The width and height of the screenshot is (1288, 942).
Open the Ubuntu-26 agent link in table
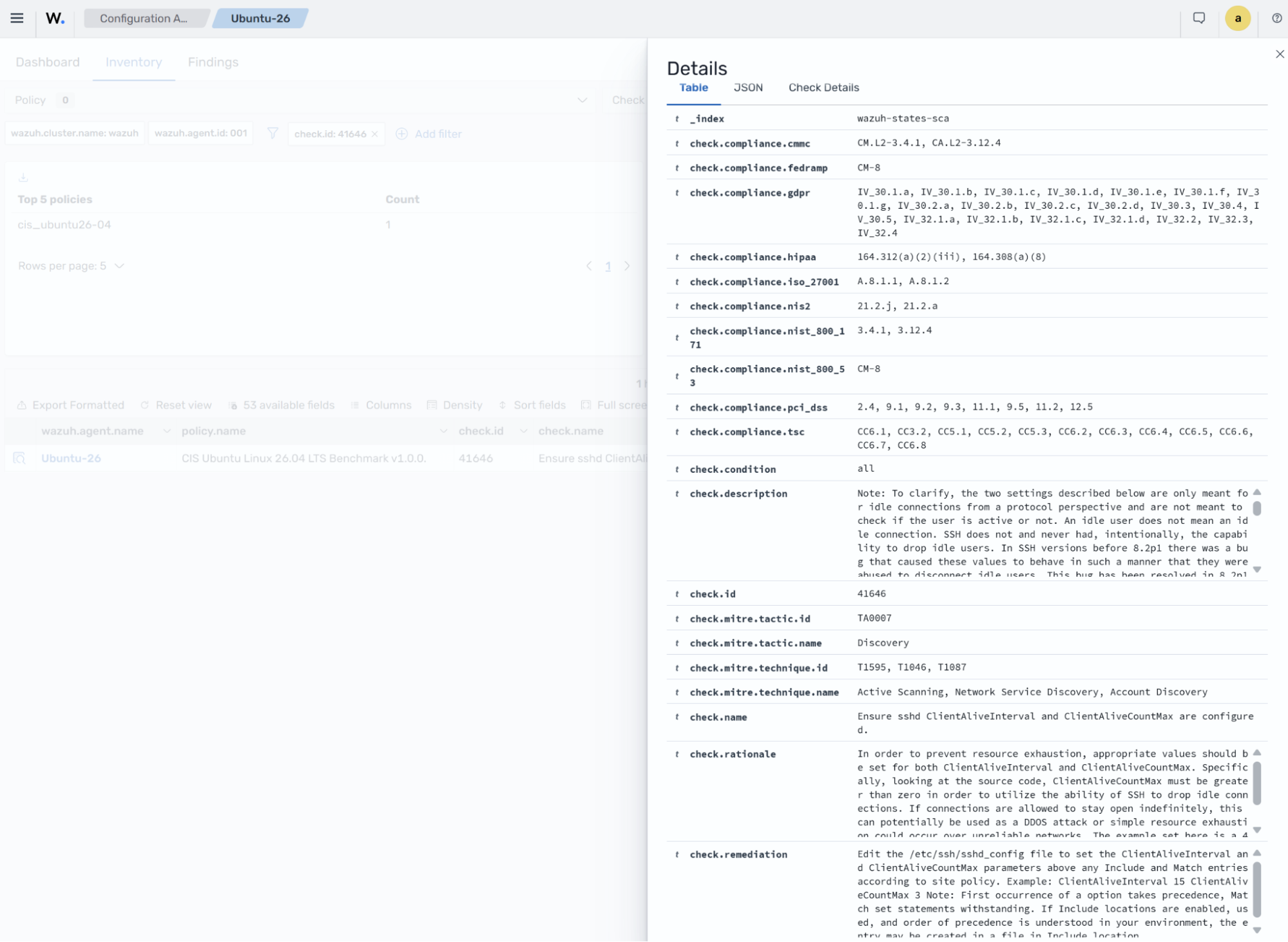71,458
